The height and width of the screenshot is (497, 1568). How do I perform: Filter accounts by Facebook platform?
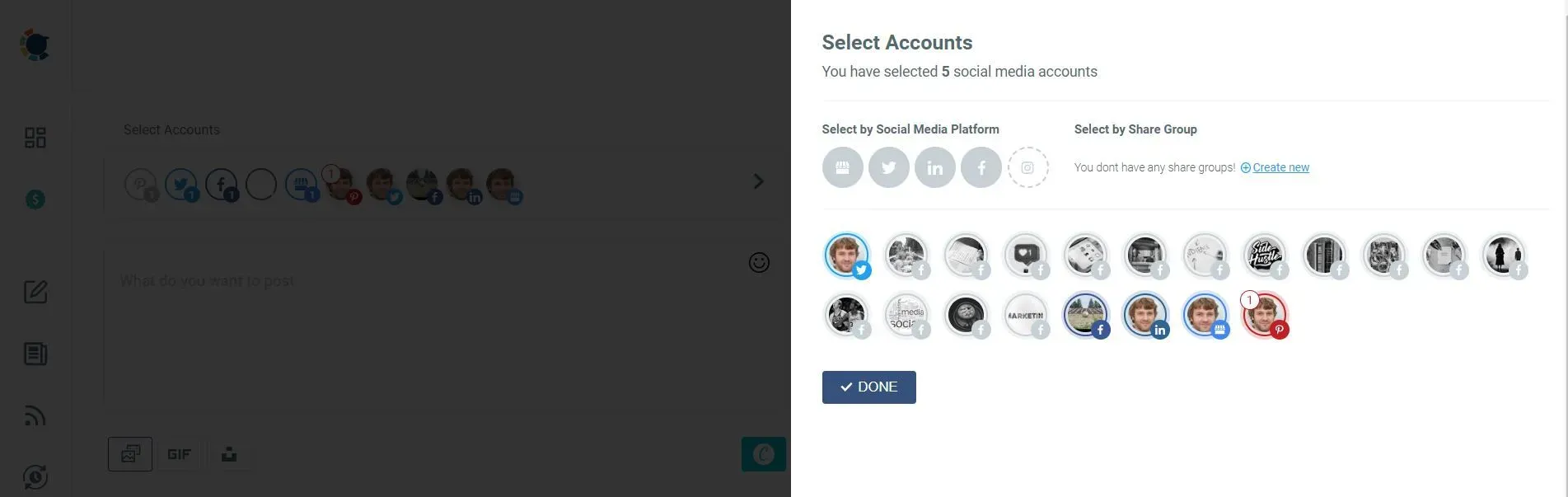tap(981, 167)
